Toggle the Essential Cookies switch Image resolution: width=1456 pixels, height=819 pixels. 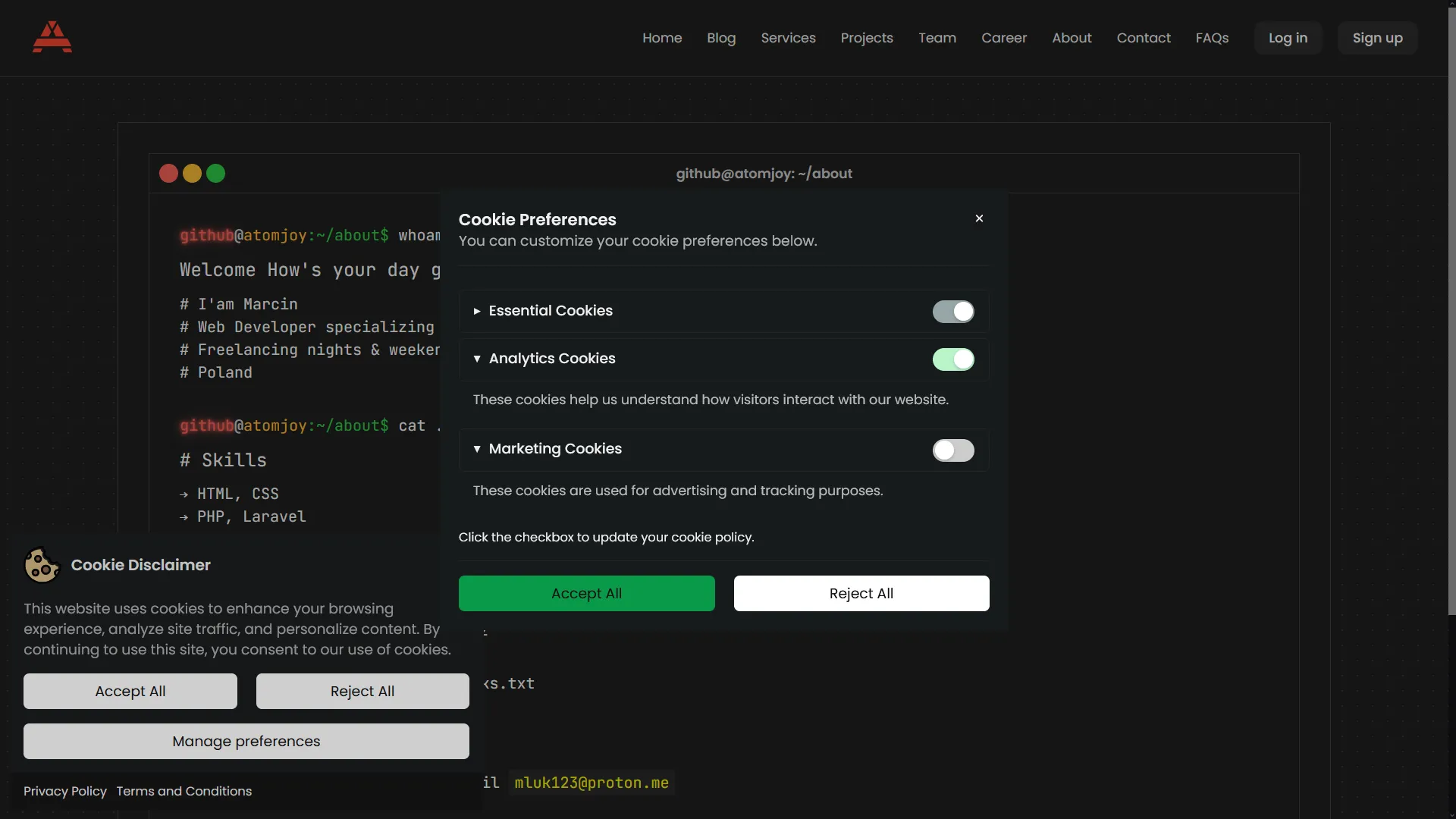pyautogui.click(x=953, y=312)
